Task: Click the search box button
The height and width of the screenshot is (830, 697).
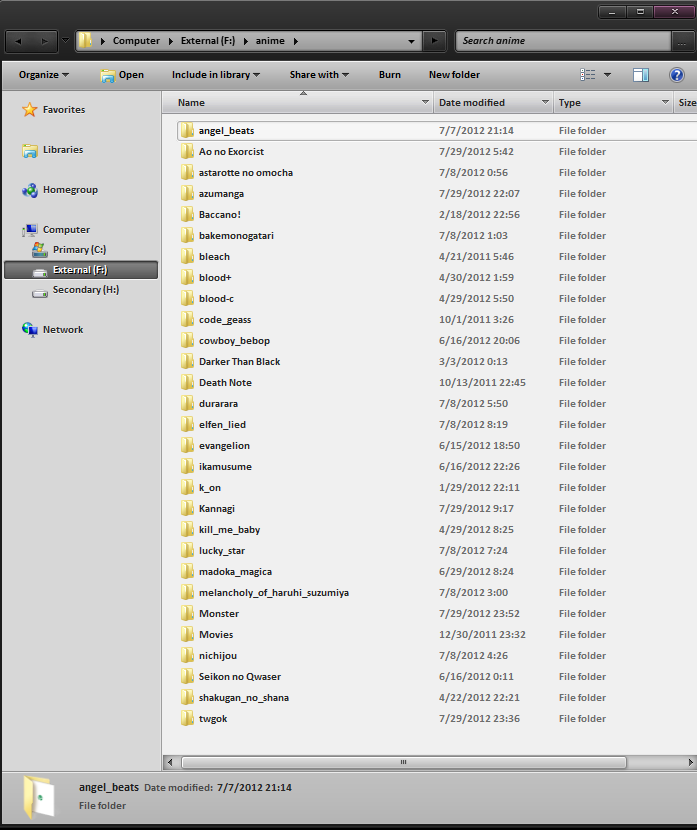Action: pos(682,41)
